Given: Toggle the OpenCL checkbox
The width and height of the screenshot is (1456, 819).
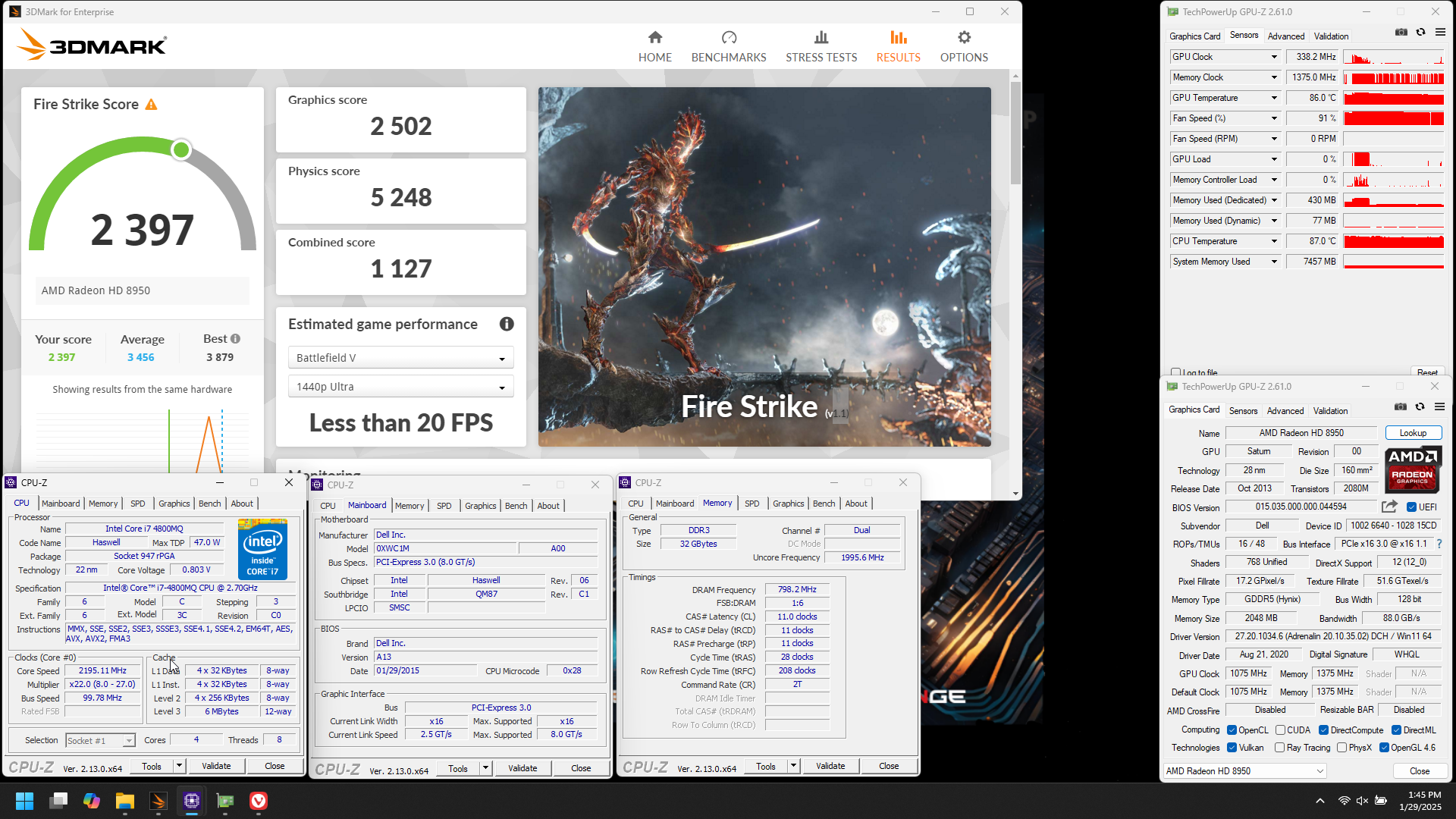Looking at the screenshot, I should coord(1232,730).
